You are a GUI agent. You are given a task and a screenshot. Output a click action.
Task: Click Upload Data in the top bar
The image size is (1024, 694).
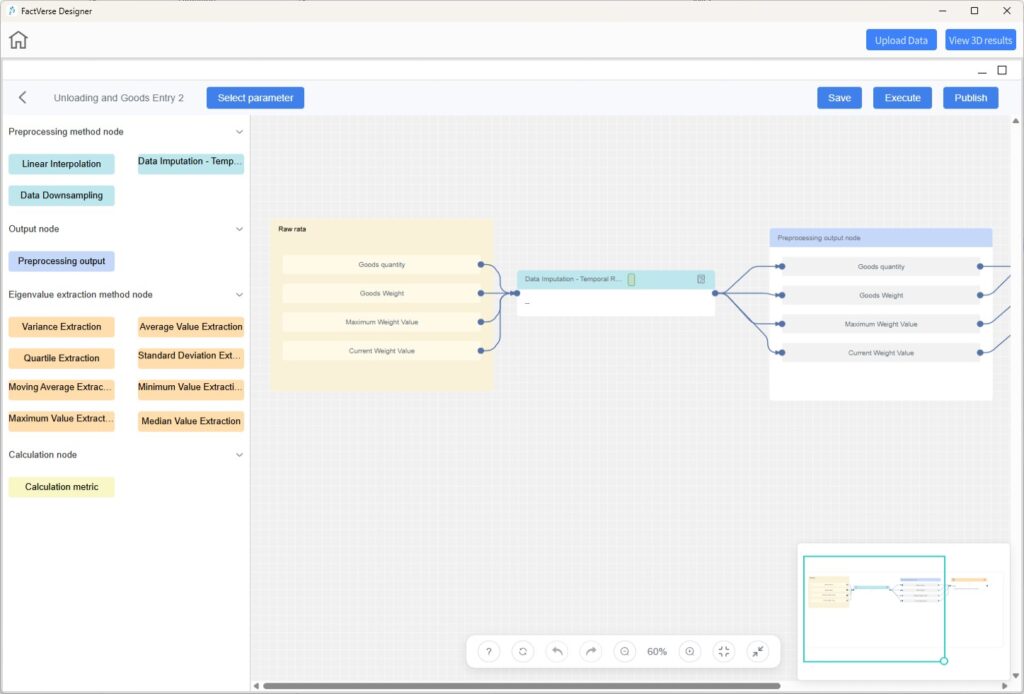click(901, 40)
